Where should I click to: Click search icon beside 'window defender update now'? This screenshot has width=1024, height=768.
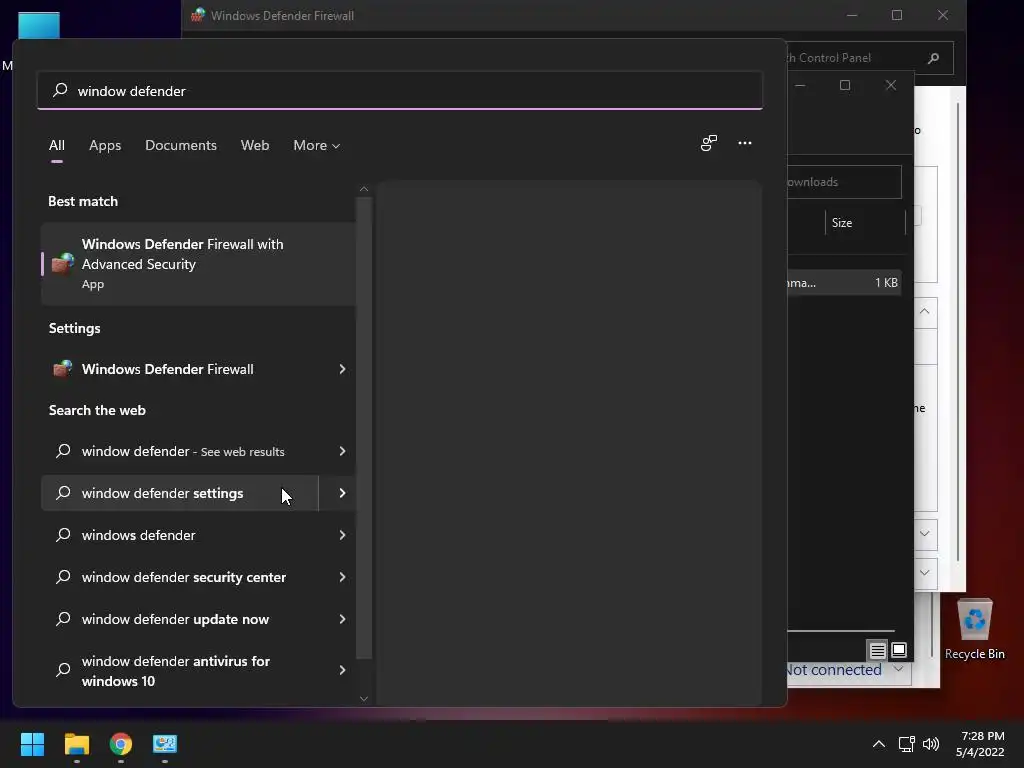63,618
